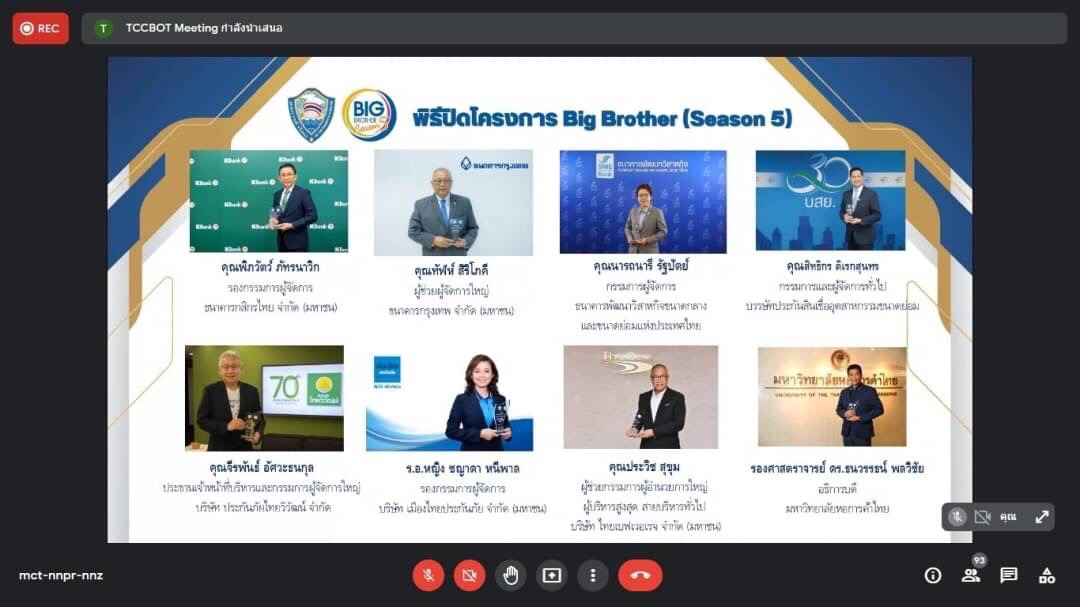Click the university sign backdrop photo
Viewport: 1080px width, 607px height.
(832, 396)
